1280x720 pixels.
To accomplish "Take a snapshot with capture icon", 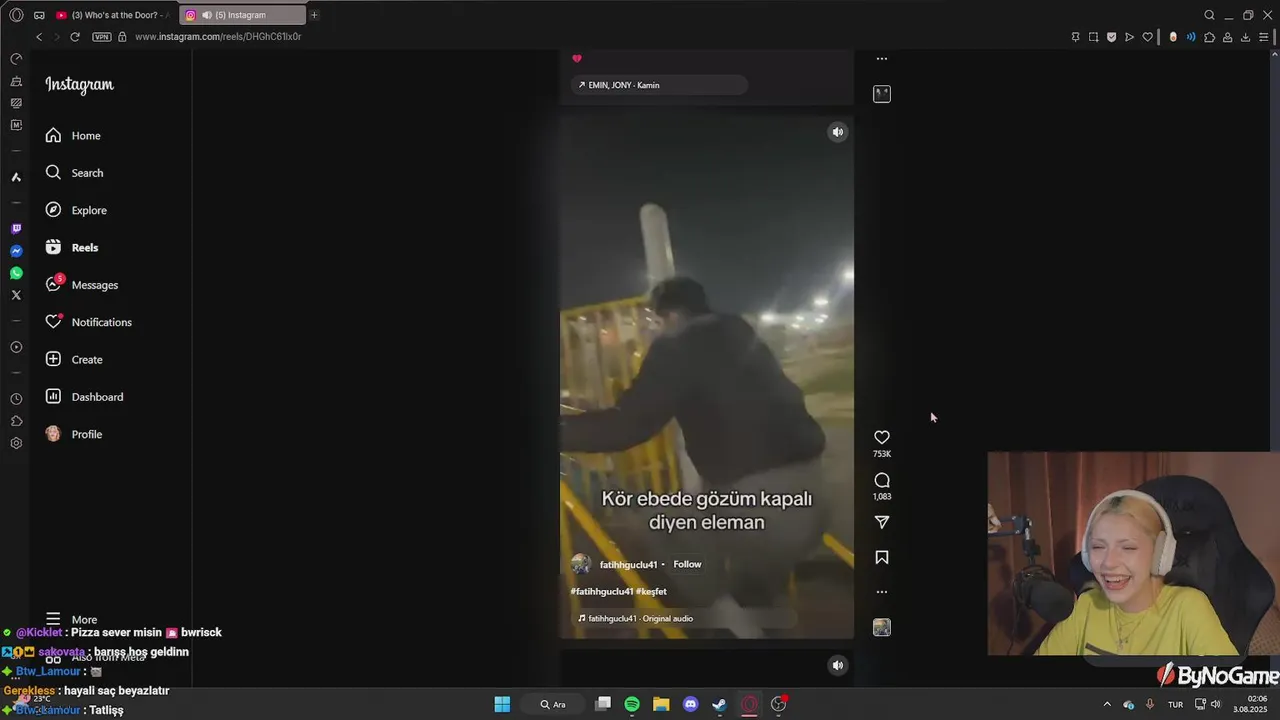I will (1094, 37).
